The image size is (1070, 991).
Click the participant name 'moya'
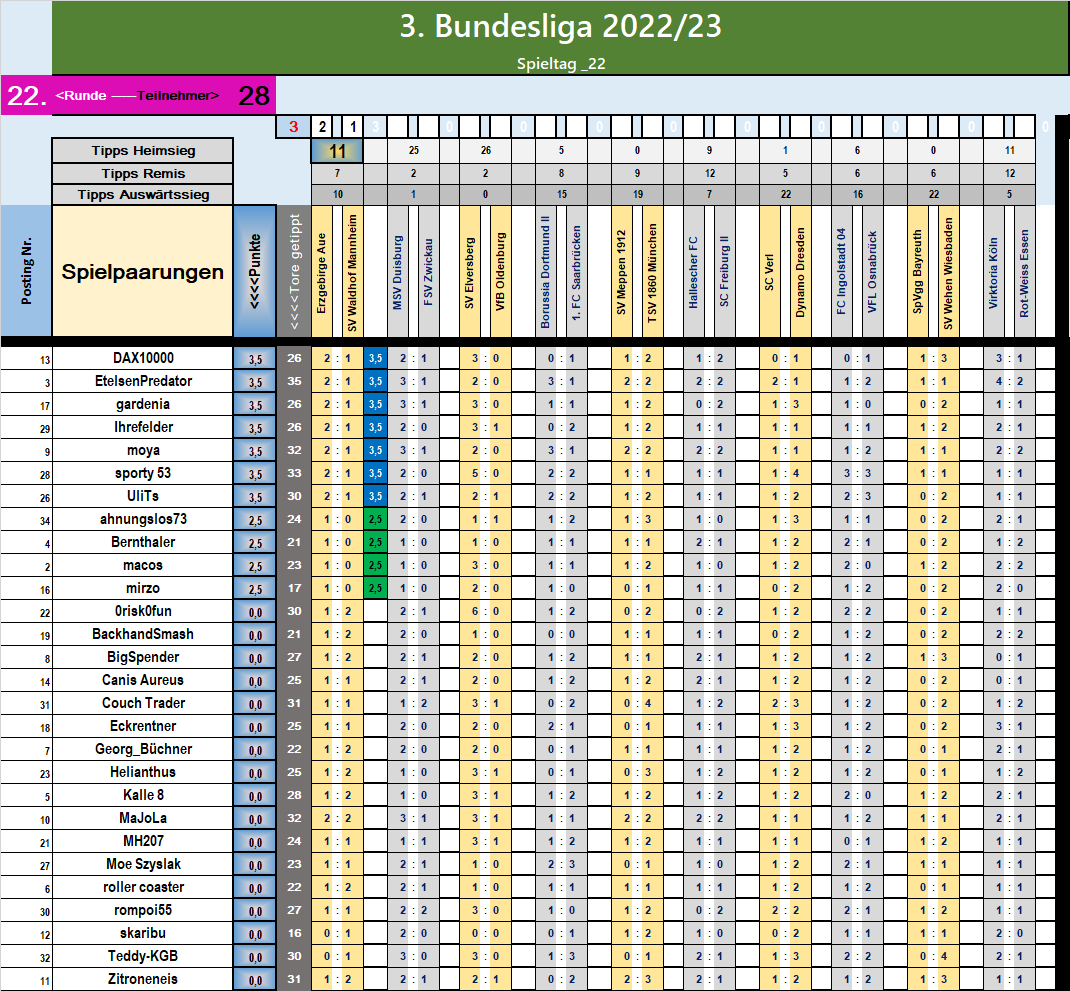point(143,450)
